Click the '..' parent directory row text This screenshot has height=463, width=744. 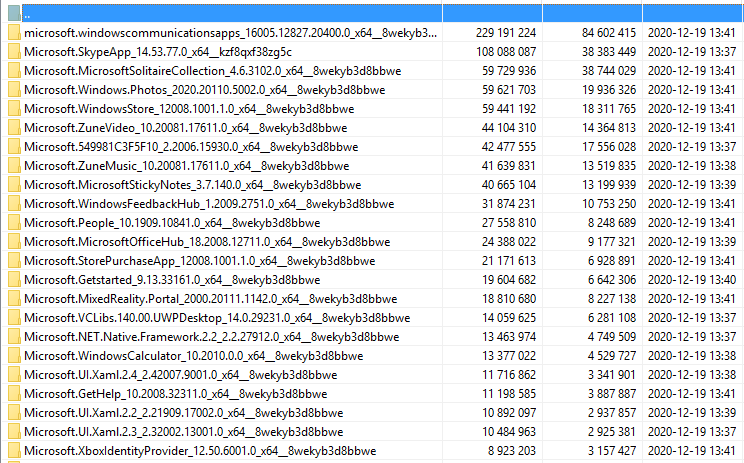[x=27, y=16]
